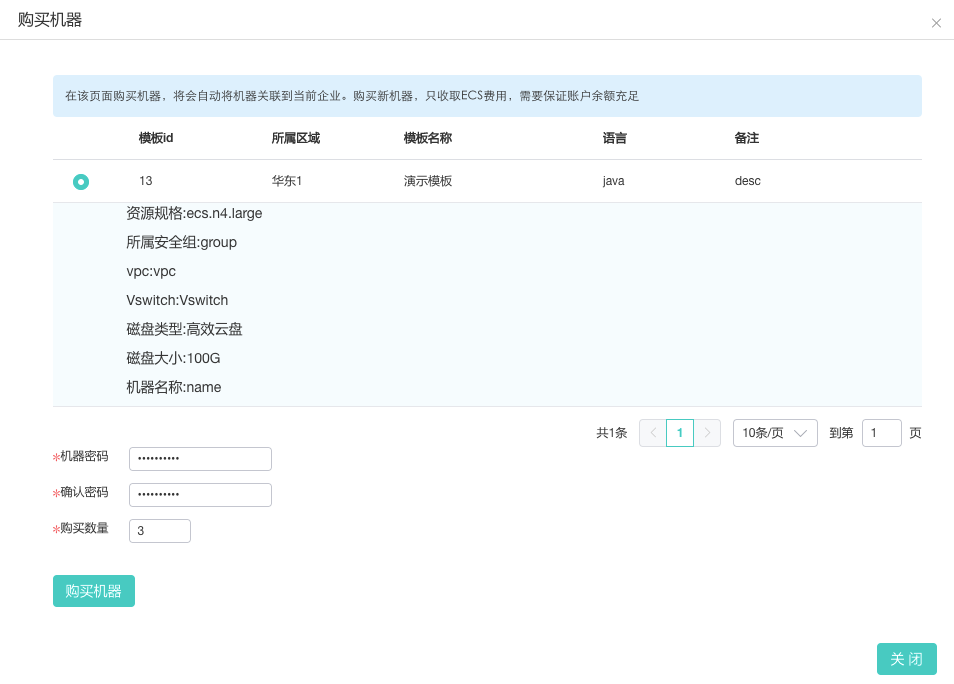Click the template id 13 cell
This screenshot has height=684, width=954.
pos(145,181)
